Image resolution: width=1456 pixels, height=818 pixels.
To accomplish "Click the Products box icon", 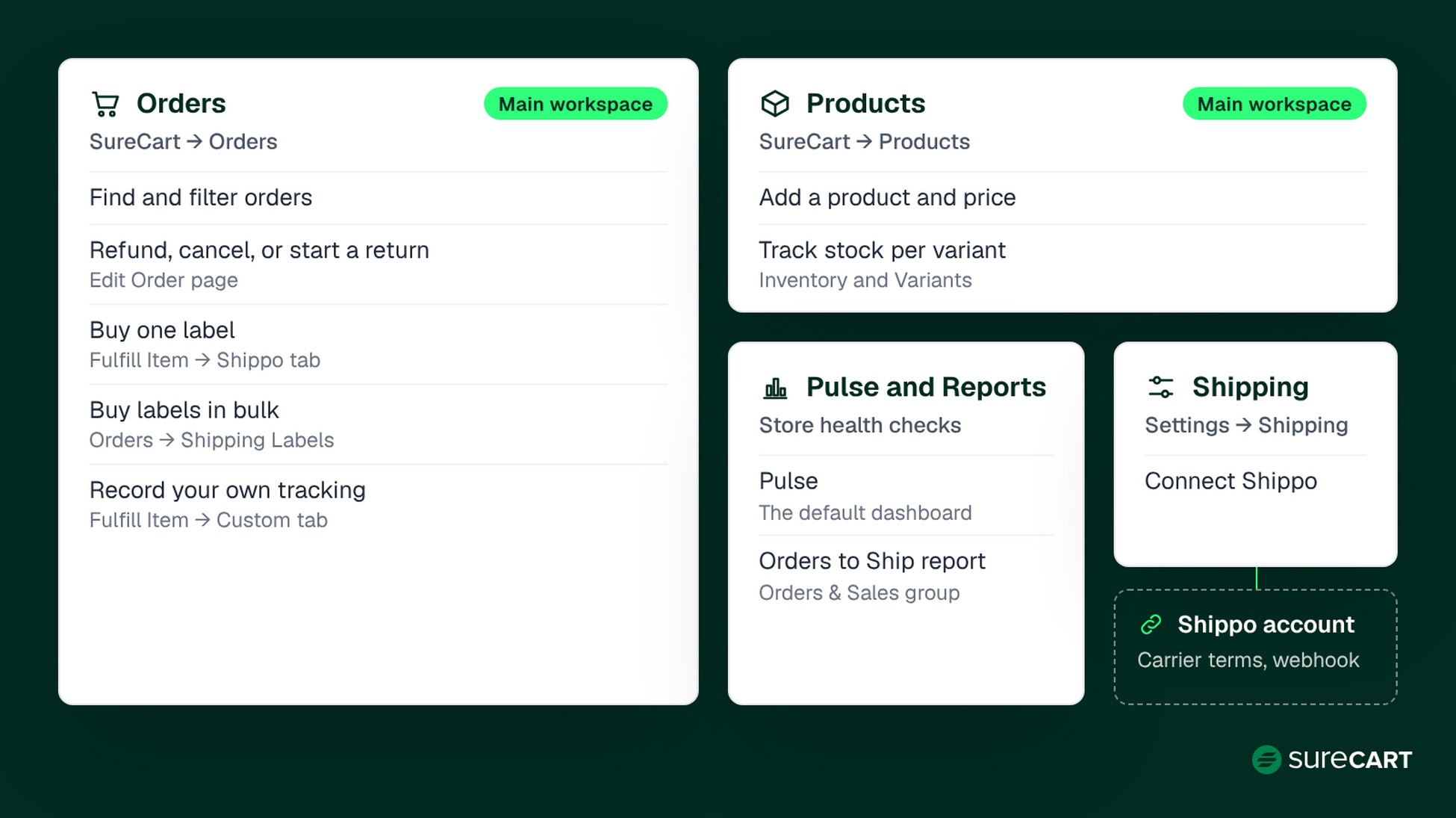I will 774,103.
